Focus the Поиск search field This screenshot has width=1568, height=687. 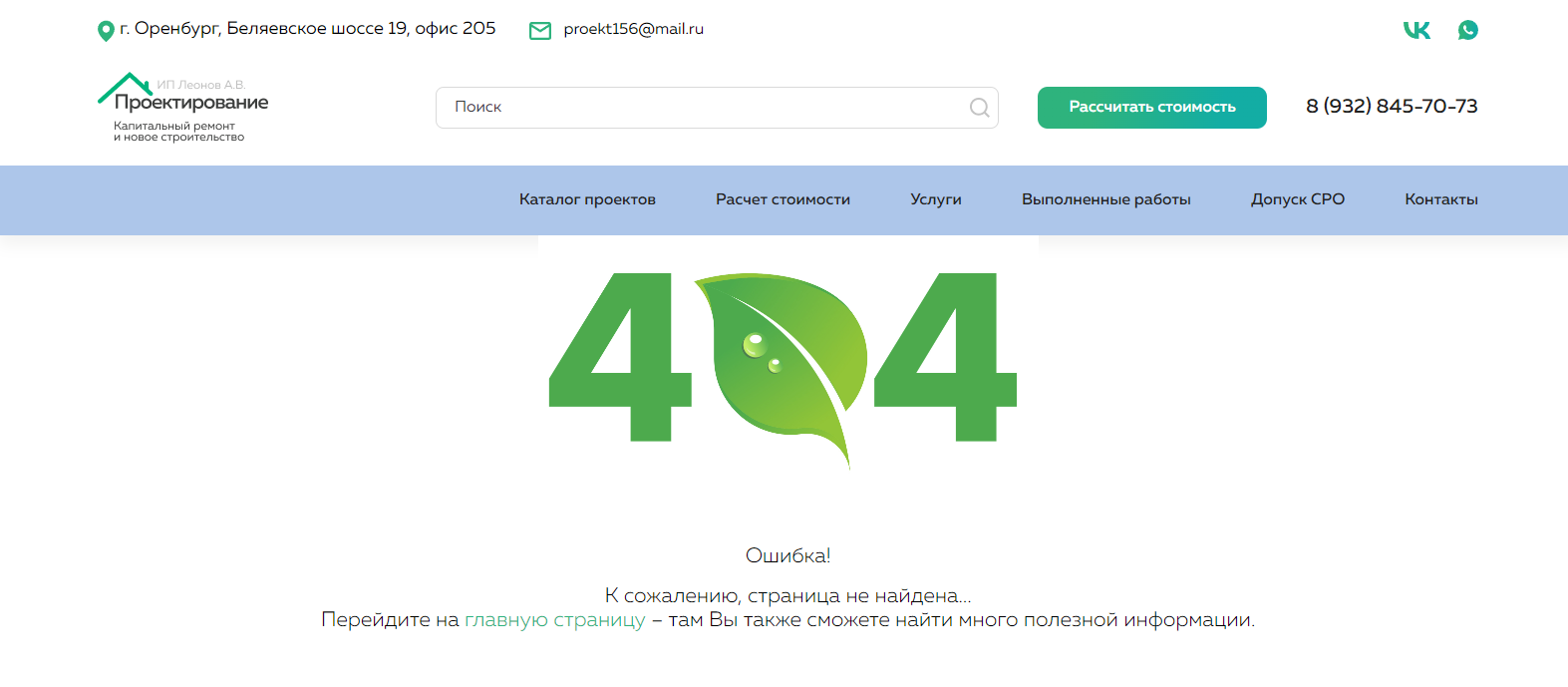(698, 108)
